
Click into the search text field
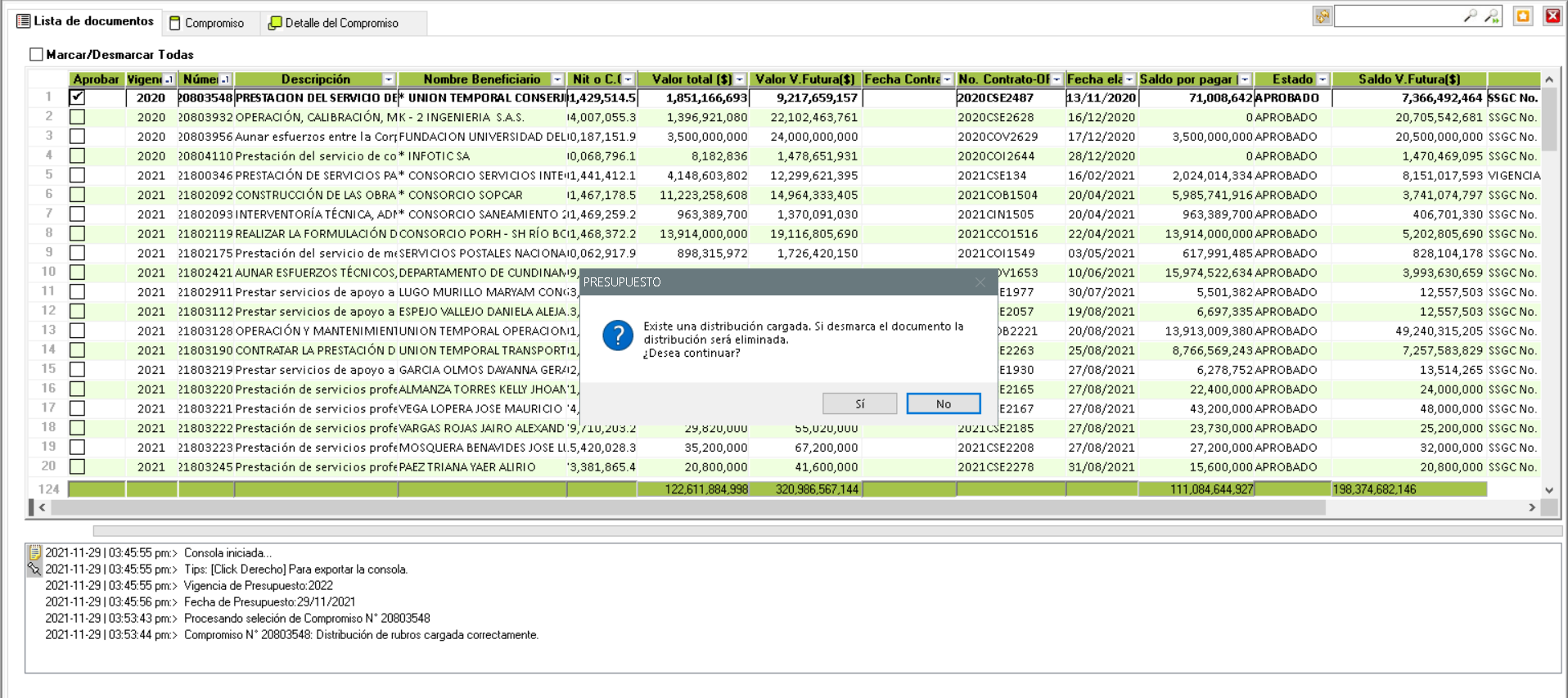point(1398,16)
